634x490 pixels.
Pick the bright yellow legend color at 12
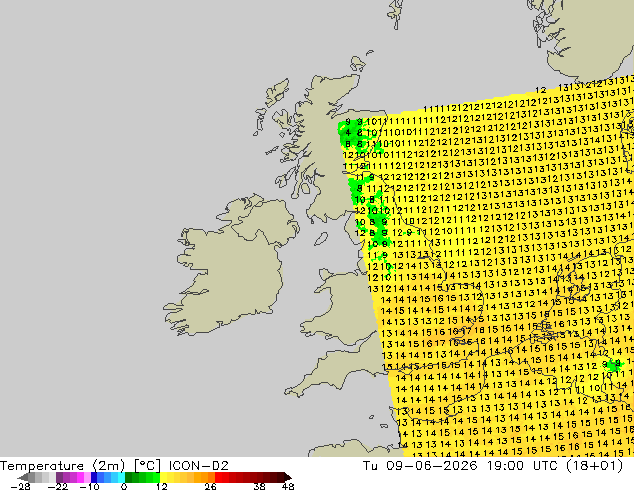163,477
